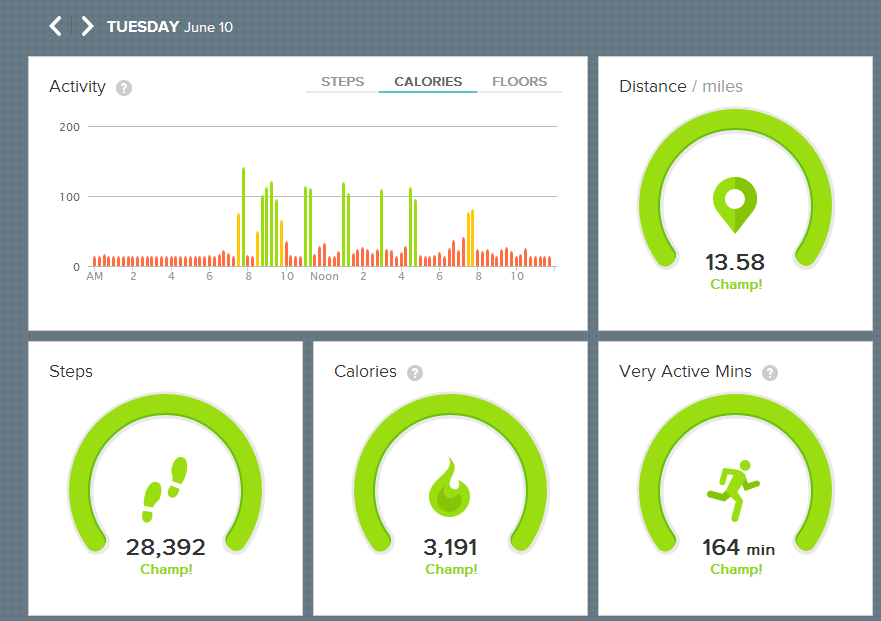Click the AM label on chart axis
This screenshot has height=621, width=881.
(x=94, y=276)
